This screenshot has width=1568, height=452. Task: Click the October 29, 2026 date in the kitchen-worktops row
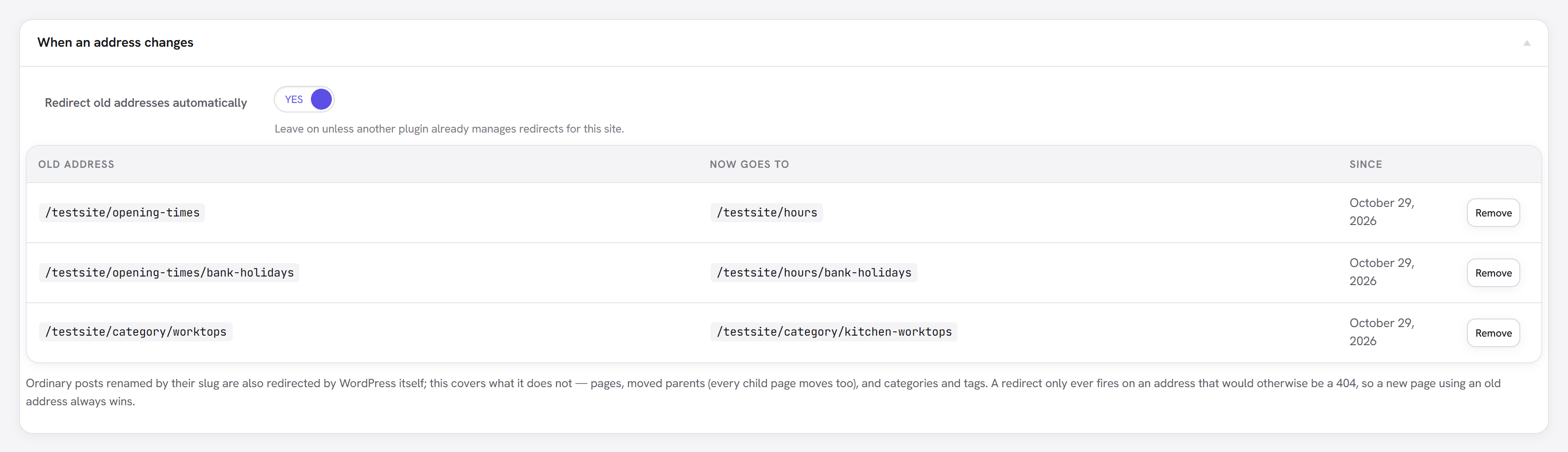coord(1382,331)
